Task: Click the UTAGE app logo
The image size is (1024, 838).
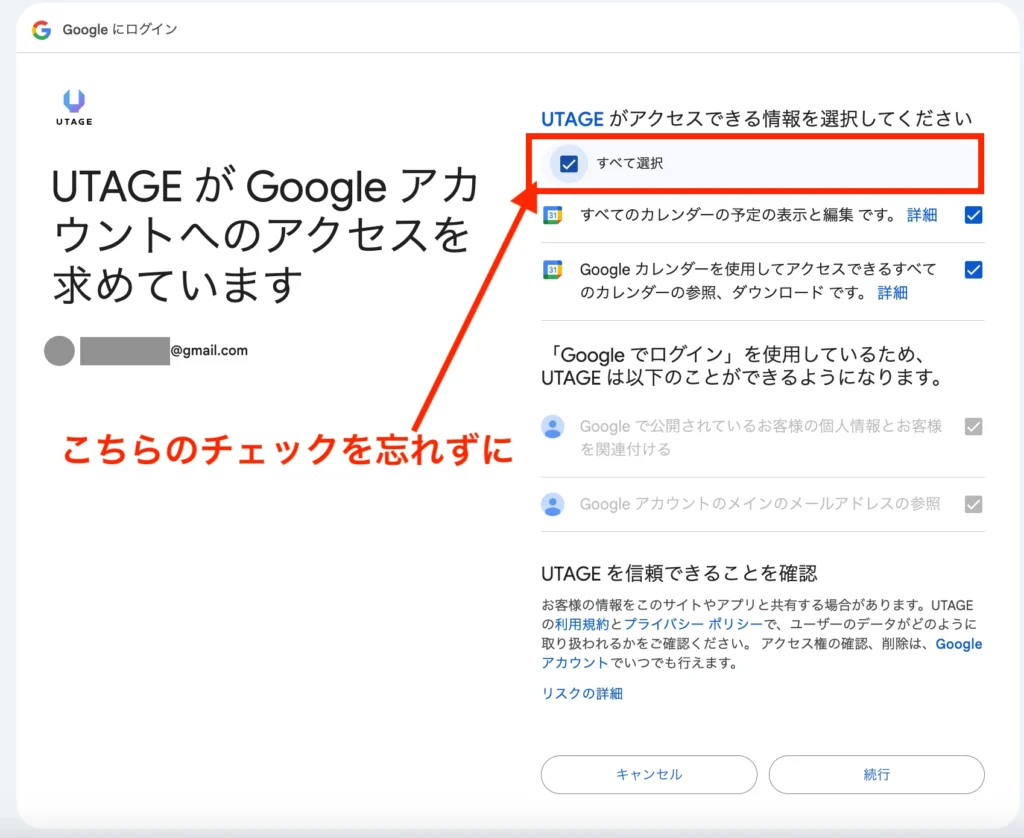Action: [x=74, y=108]
